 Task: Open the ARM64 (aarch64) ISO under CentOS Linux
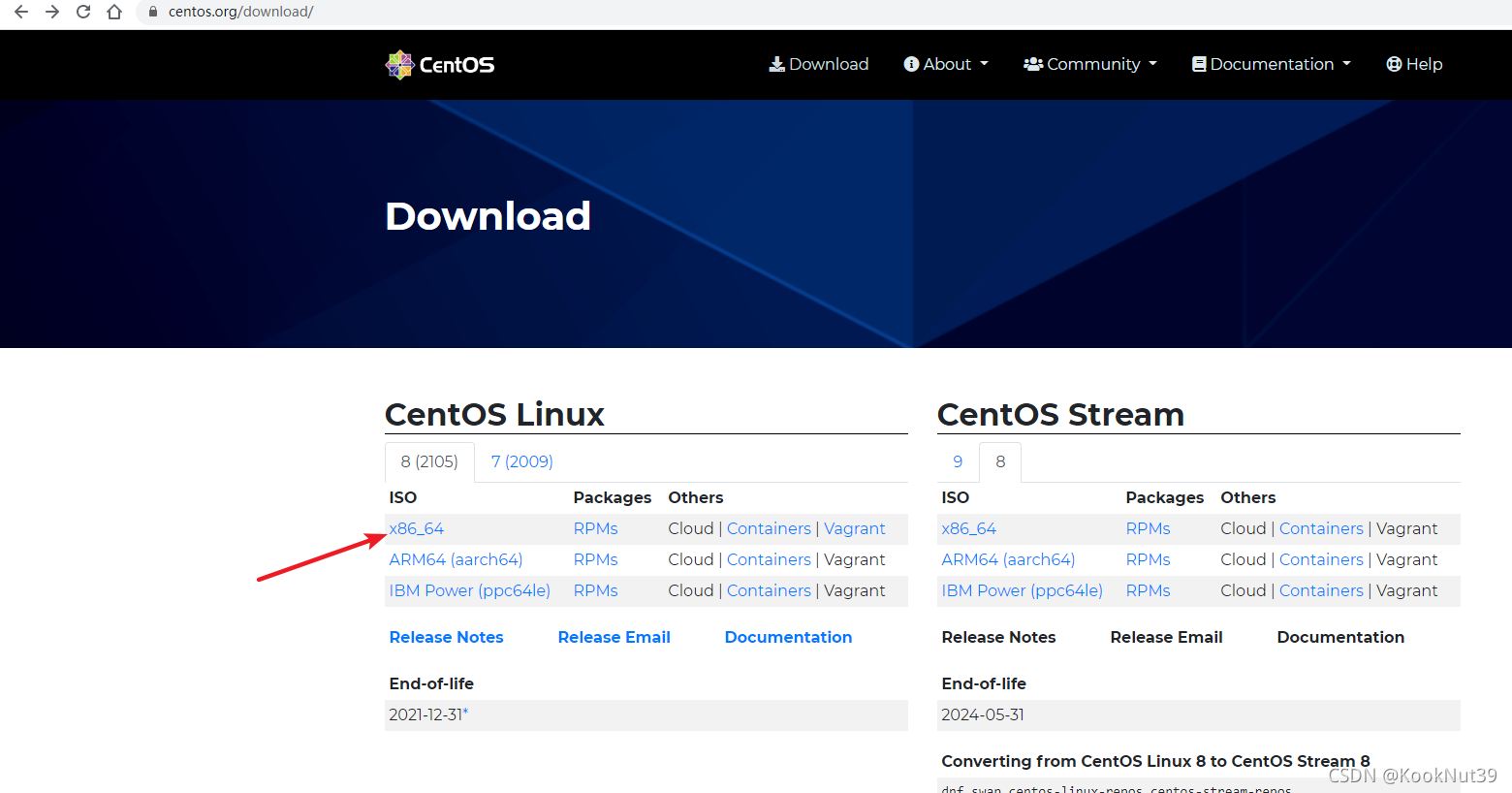point(456,559)
